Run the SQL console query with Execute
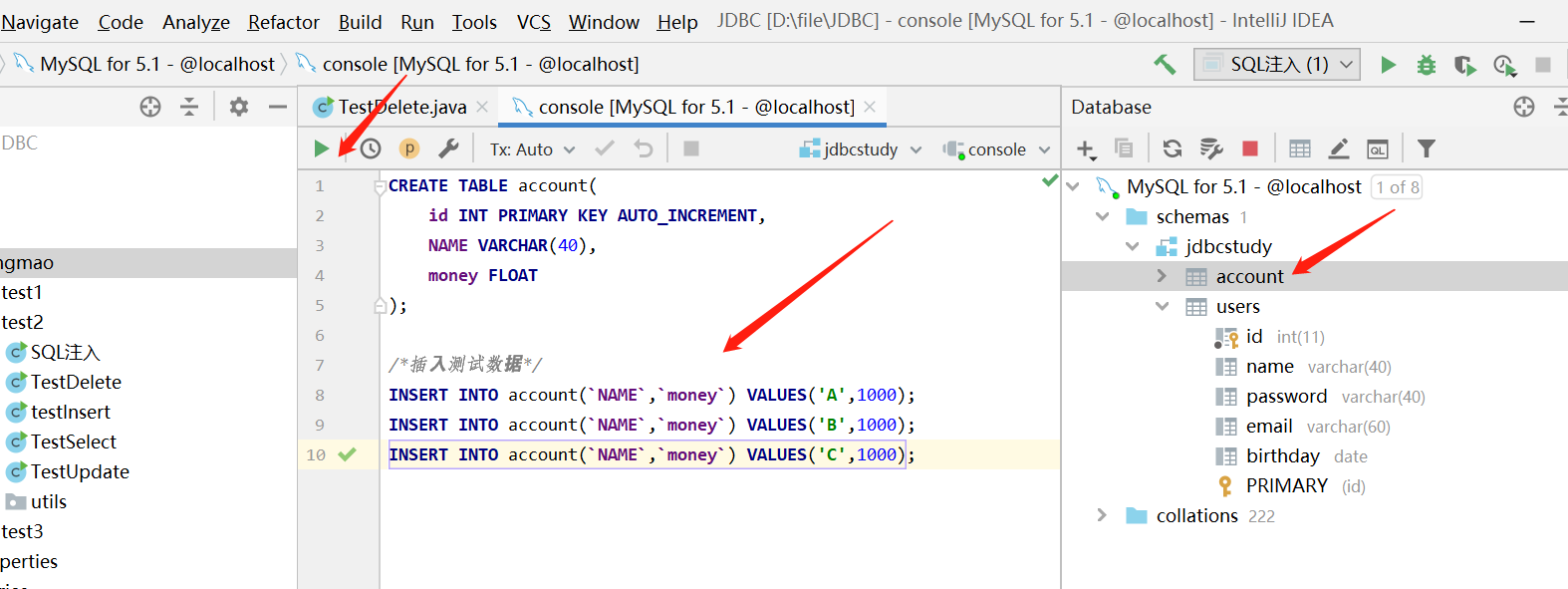 [x=321, y=148]
